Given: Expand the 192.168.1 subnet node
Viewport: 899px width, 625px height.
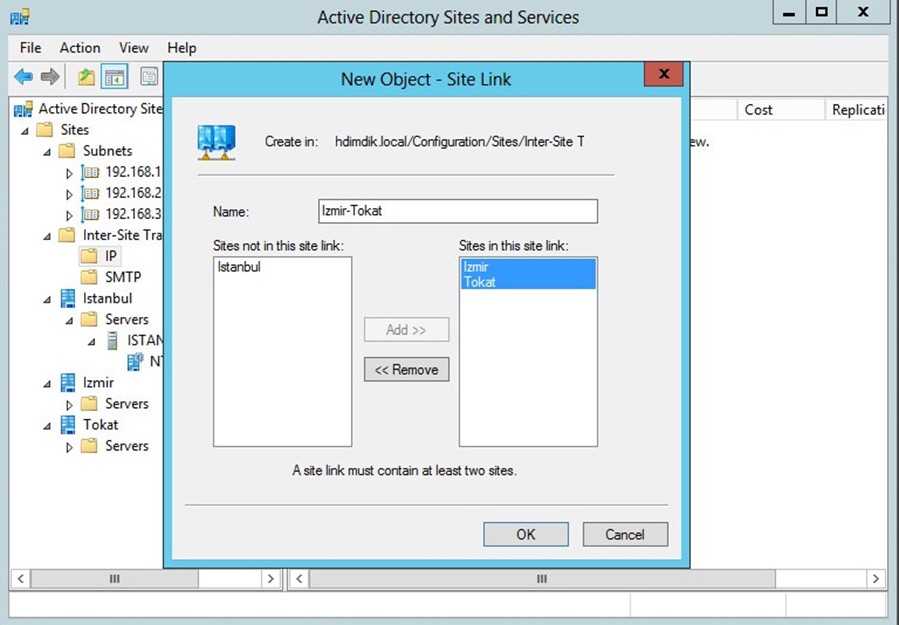Looking at the screenshot, I should click(x=69, y=173).
